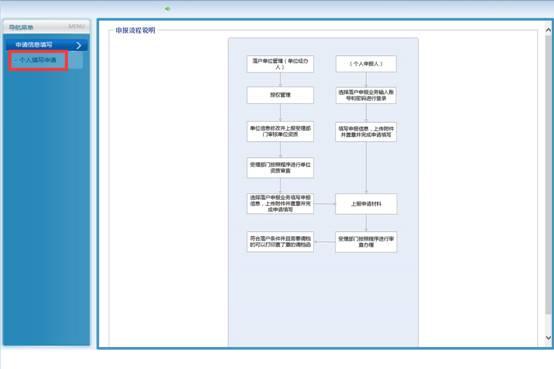
Task: Click the 受理部门按照程序进行审查办理 box
Action: [366, 242]
